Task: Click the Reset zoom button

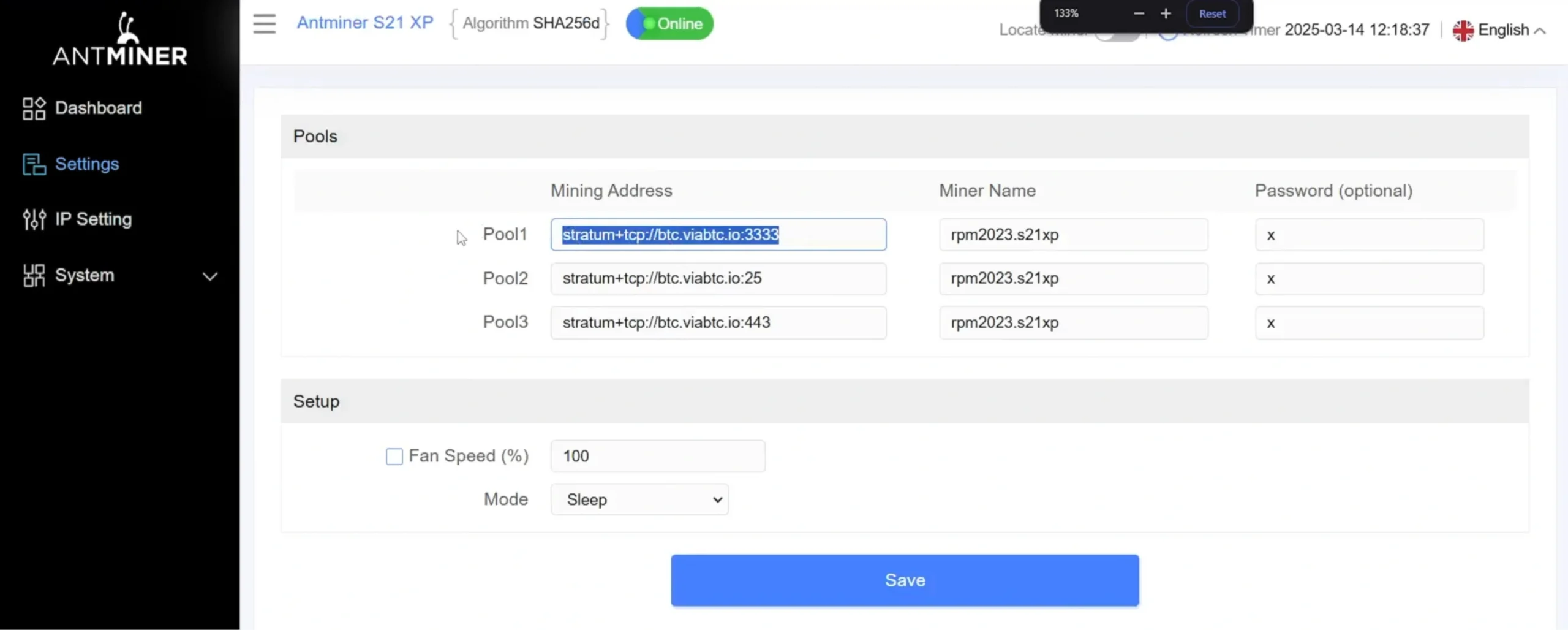Action: [x=1212, y=13]
